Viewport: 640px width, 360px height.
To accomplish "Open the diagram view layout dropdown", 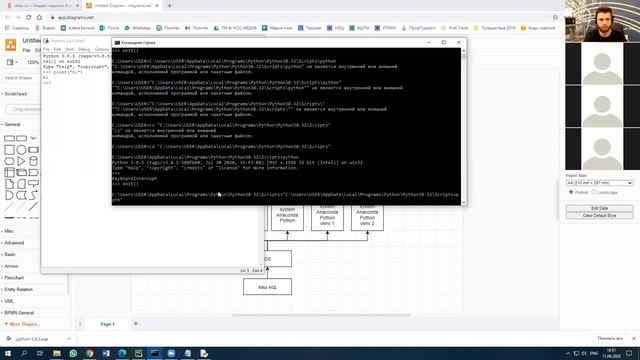I will point(12,62).
